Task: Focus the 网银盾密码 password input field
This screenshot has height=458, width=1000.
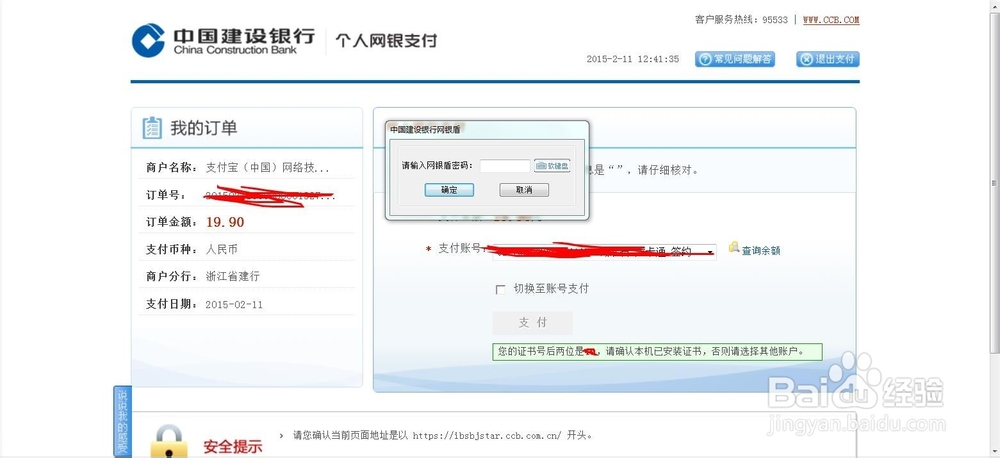Action: [505, 166]
